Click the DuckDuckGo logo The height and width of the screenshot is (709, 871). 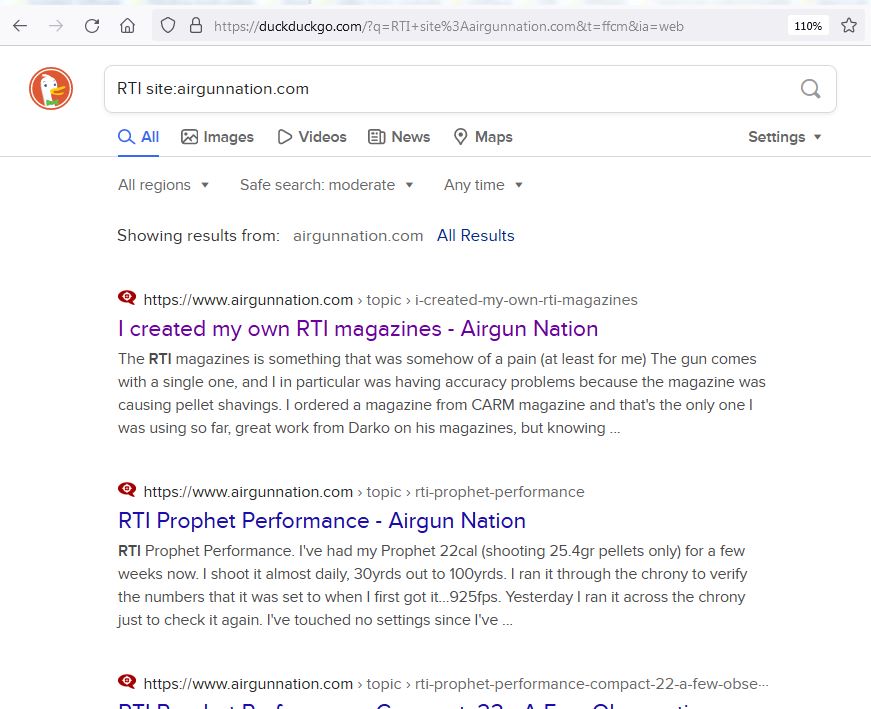pyautogui.click(x=51, y=88)
